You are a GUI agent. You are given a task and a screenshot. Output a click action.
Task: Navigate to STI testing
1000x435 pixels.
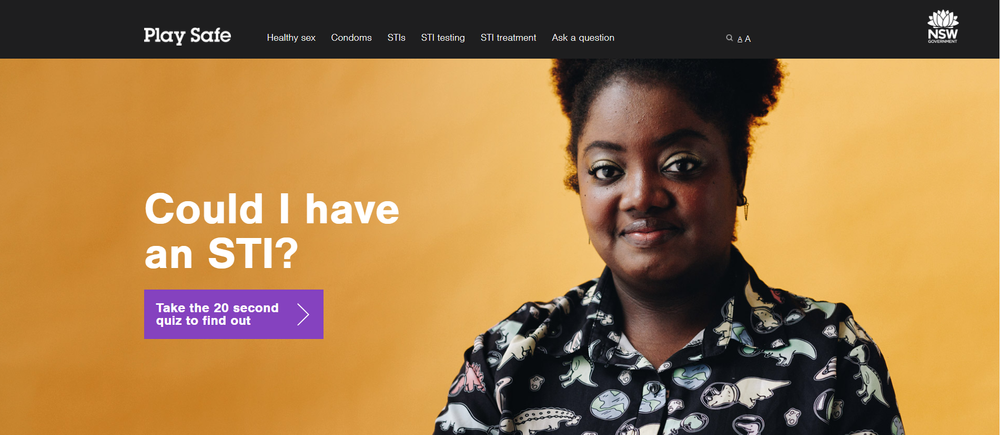pyautogui.click(x=443, y=38)
